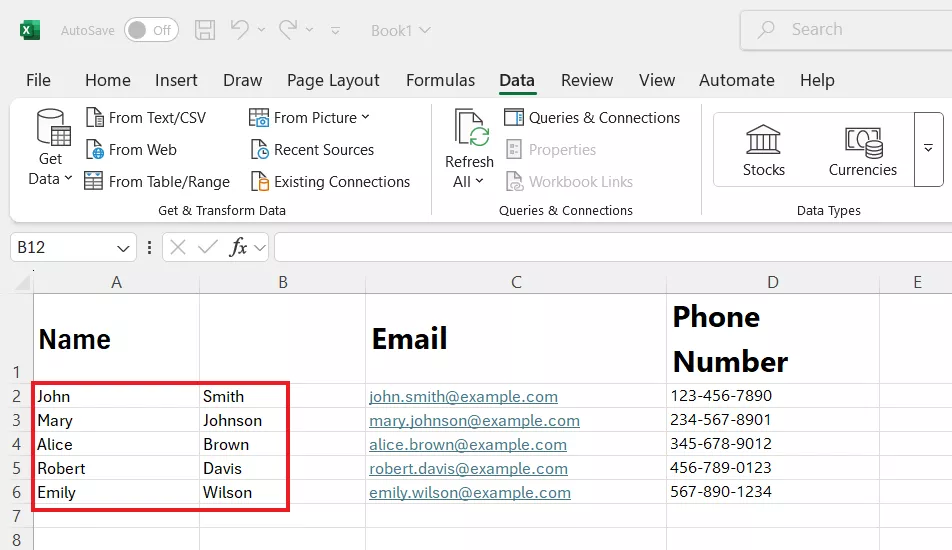This screenshot has width=952, height=550.
Task: Click the Undo arrow icon
Action: coord(240,30)
